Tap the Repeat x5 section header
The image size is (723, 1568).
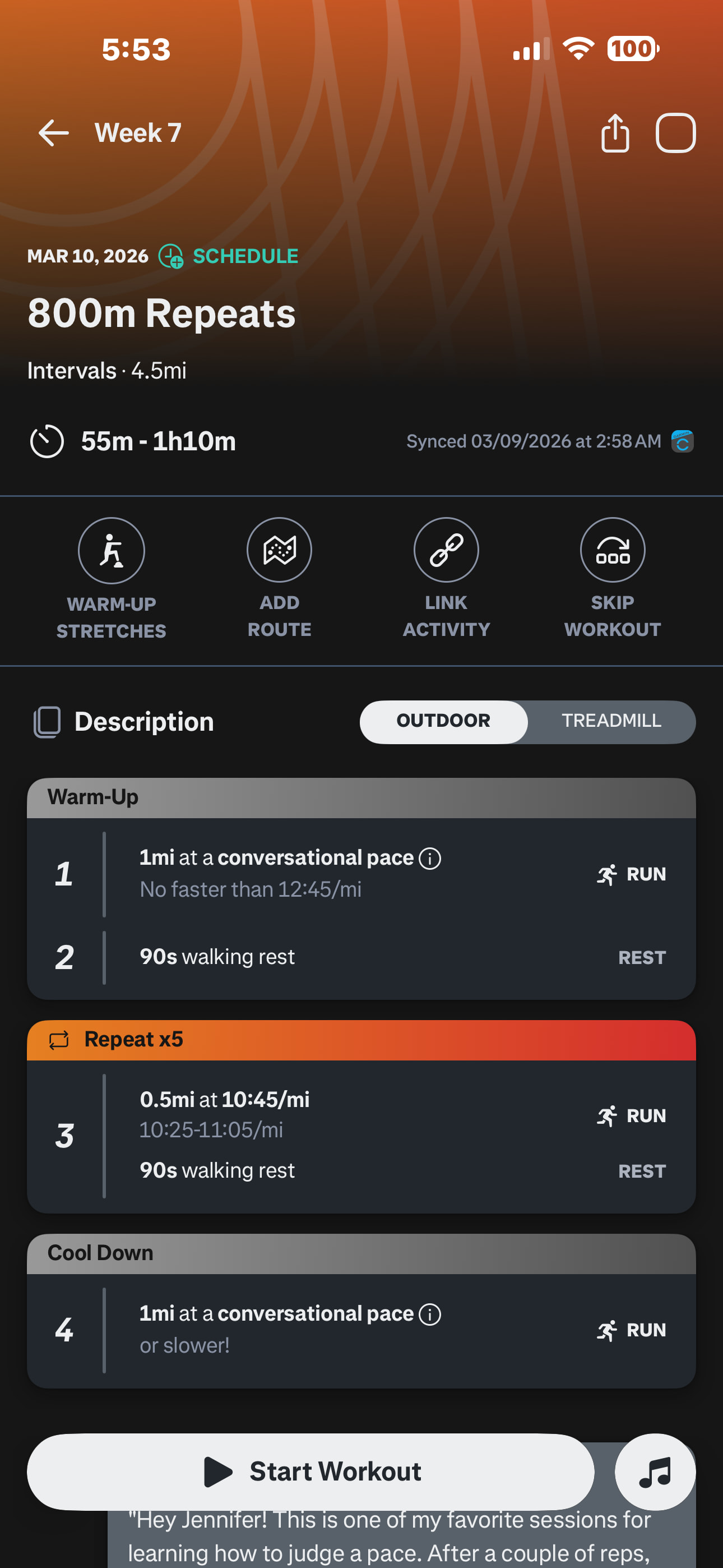[361, 1040]
